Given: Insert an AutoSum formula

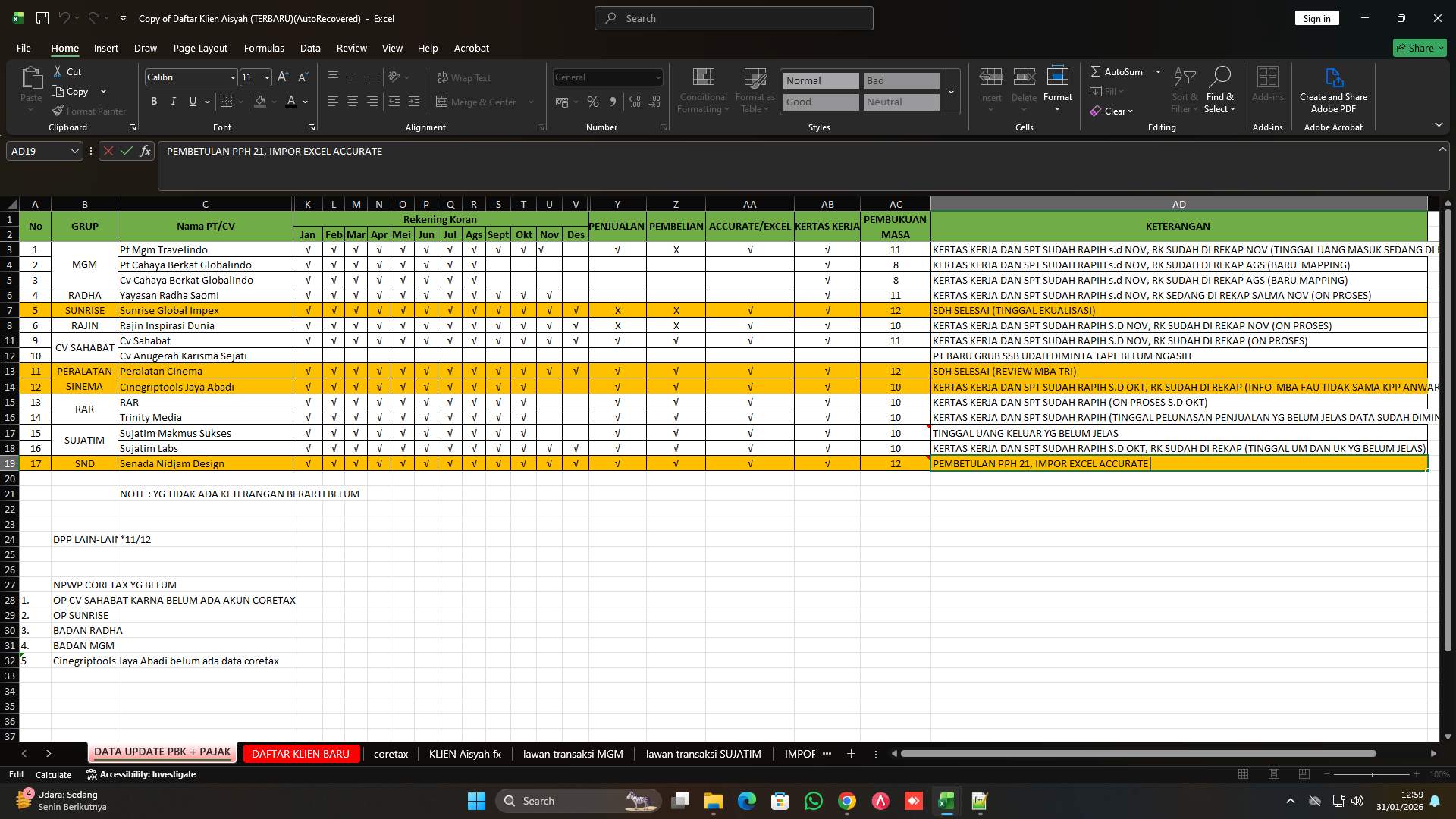Looking at the screenshot, I should click(1119, 71).
